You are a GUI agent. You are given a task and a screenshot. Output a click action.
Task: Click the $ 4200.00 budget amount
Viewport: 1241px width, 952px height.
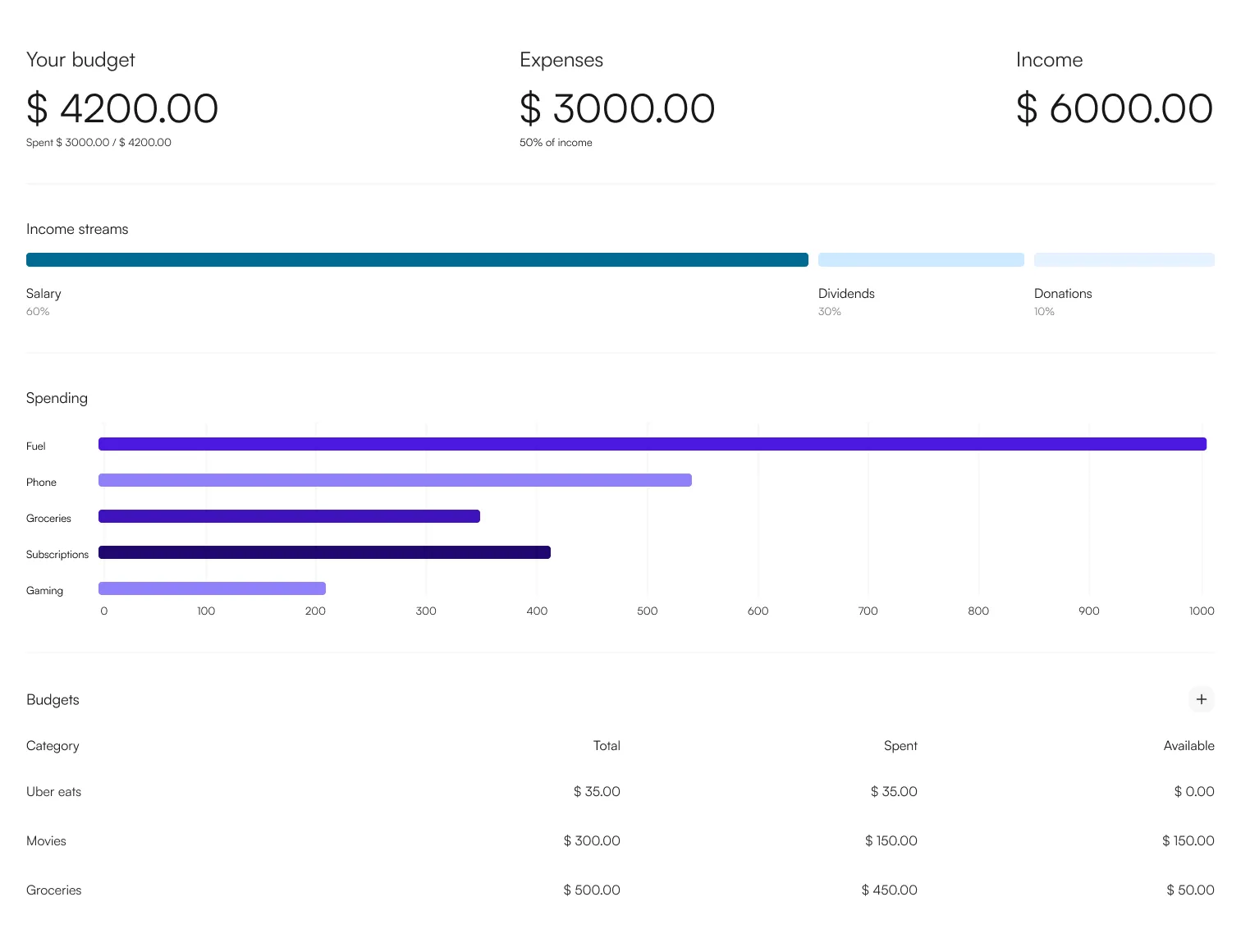[x=122, y=108]
